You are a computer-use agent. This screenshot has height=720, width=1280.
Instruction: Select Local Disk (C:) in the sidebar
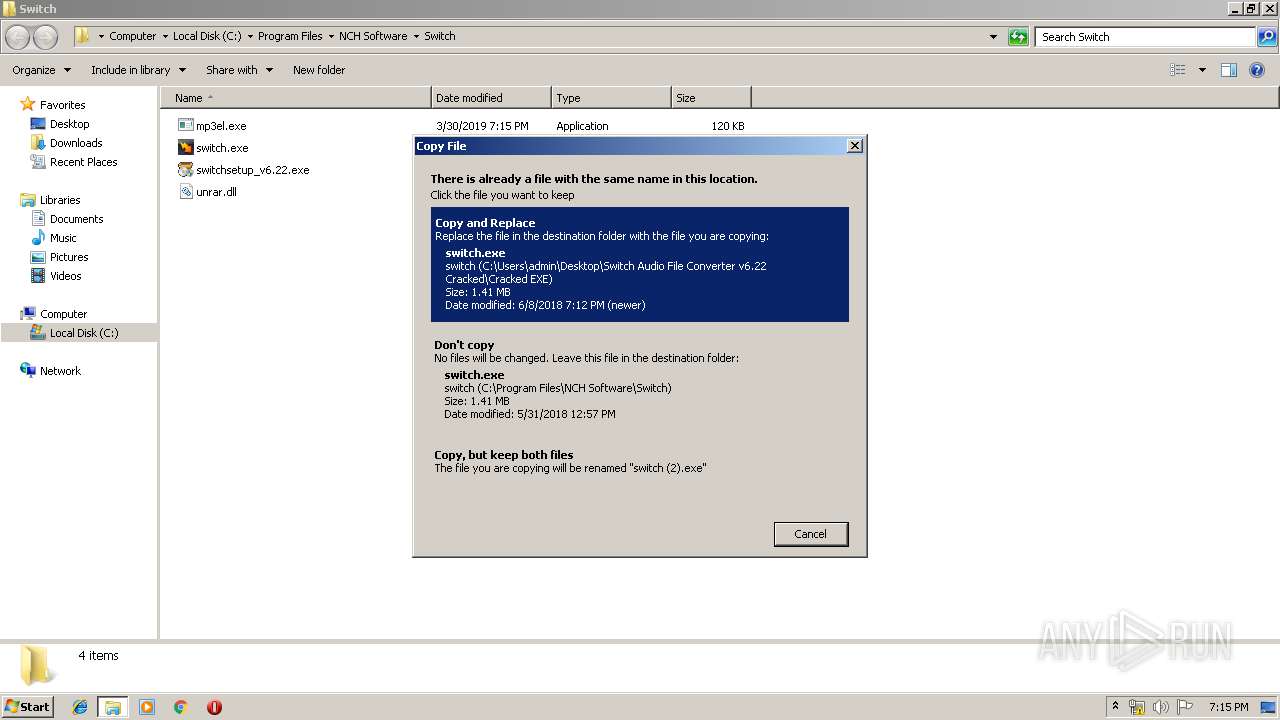(84, 333)
